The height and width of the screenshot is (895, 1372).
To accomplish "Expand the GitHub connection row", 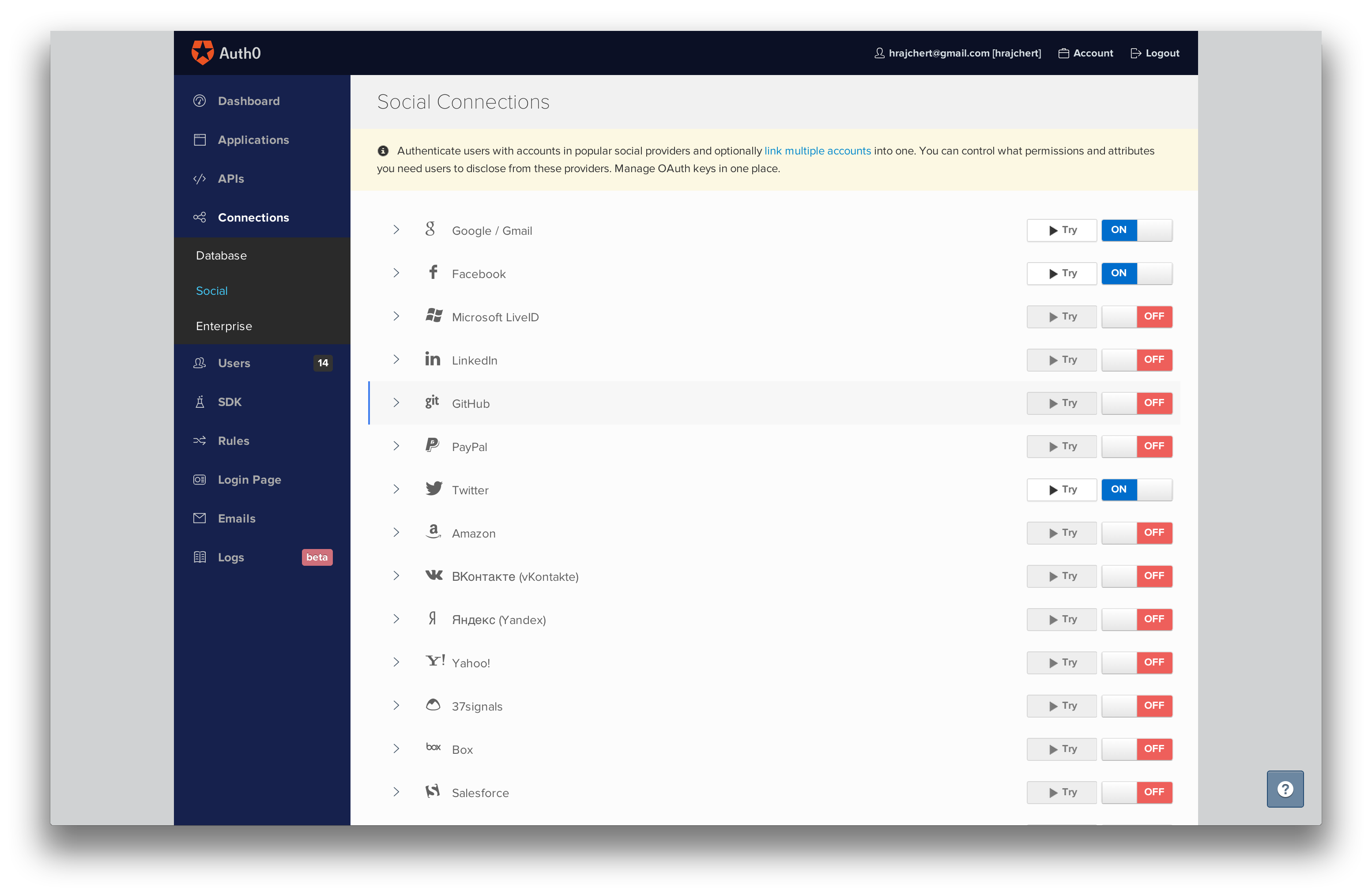I will point(396,403).
